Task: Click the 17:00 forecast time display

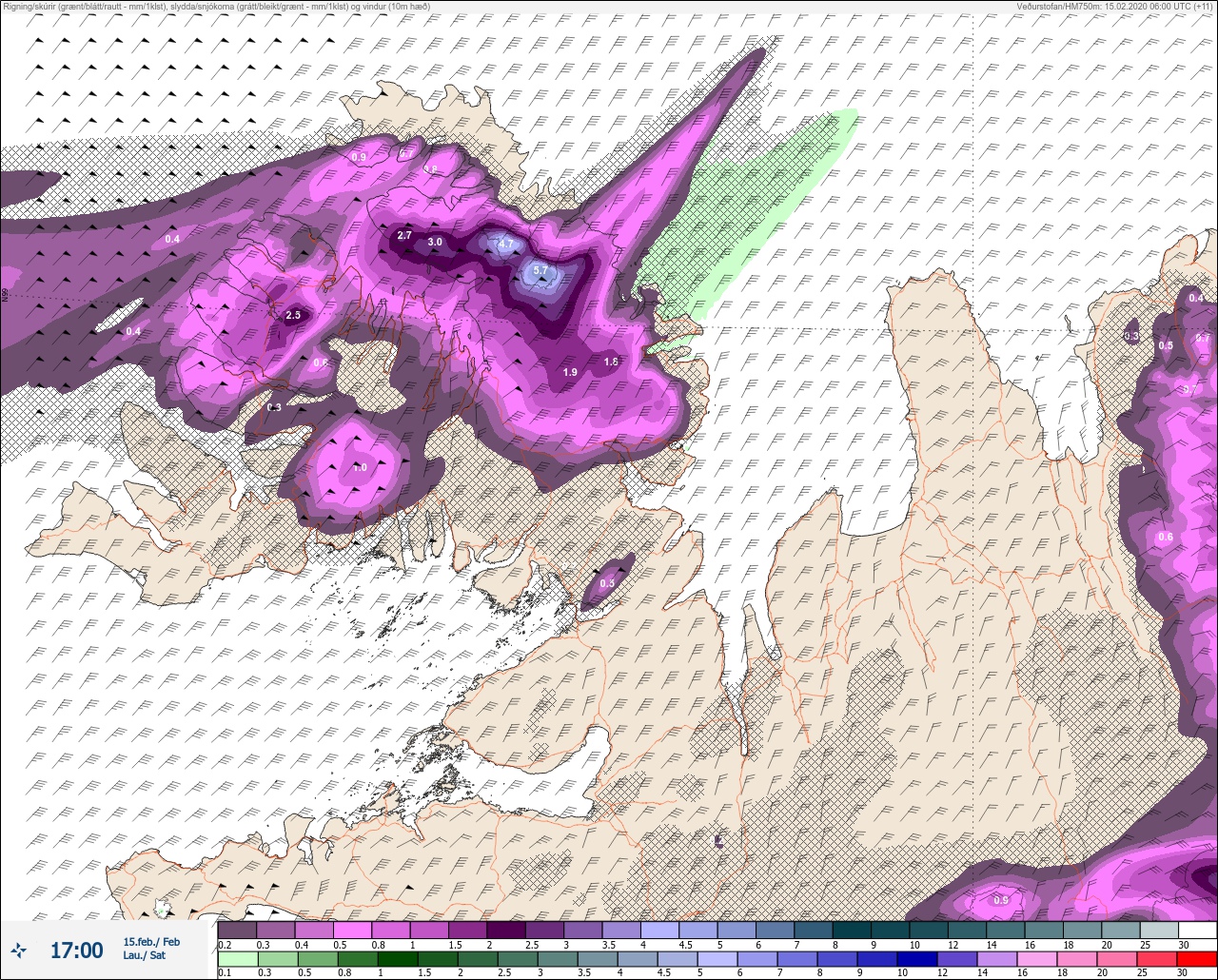Action: tap(76, 950)
